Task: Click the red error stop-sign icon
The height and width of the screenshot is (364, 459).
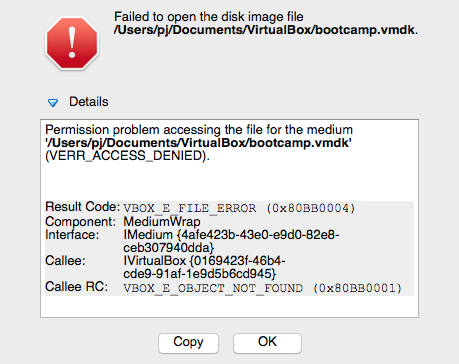Action: pos(72,43)
